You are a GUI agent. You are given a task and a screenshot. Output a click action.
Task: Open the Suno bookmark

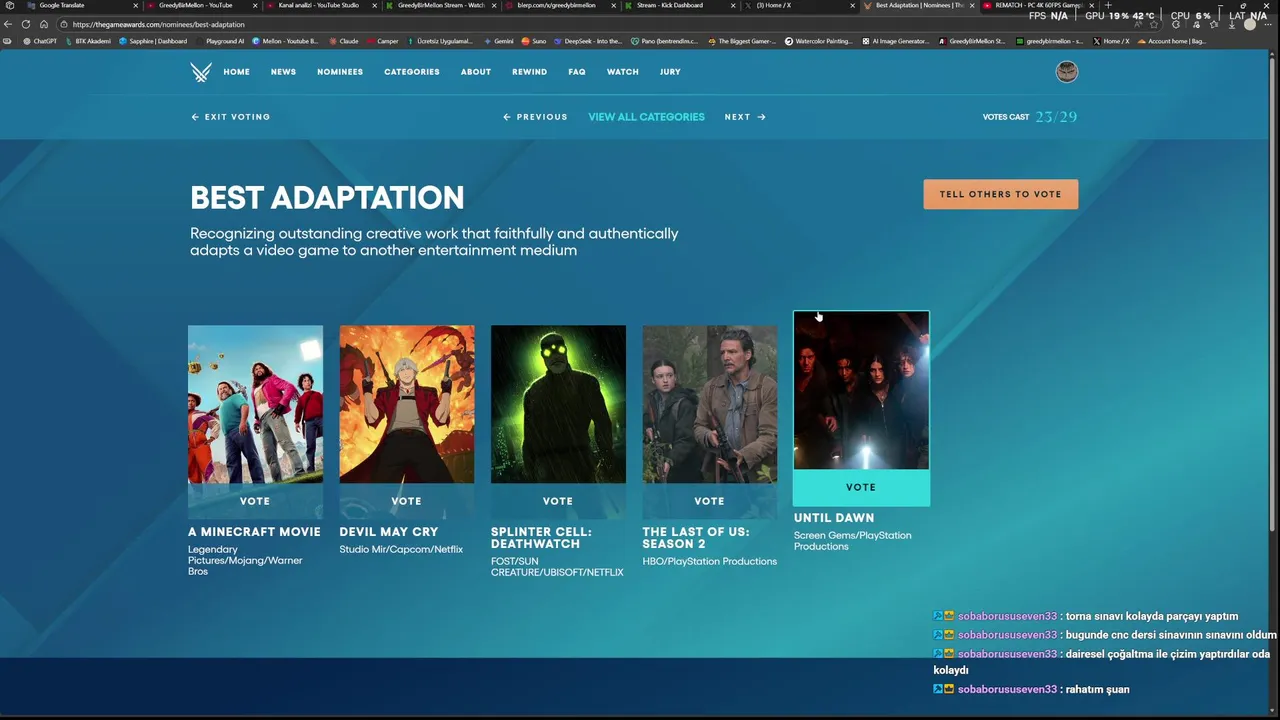click(x=534, y=41)
